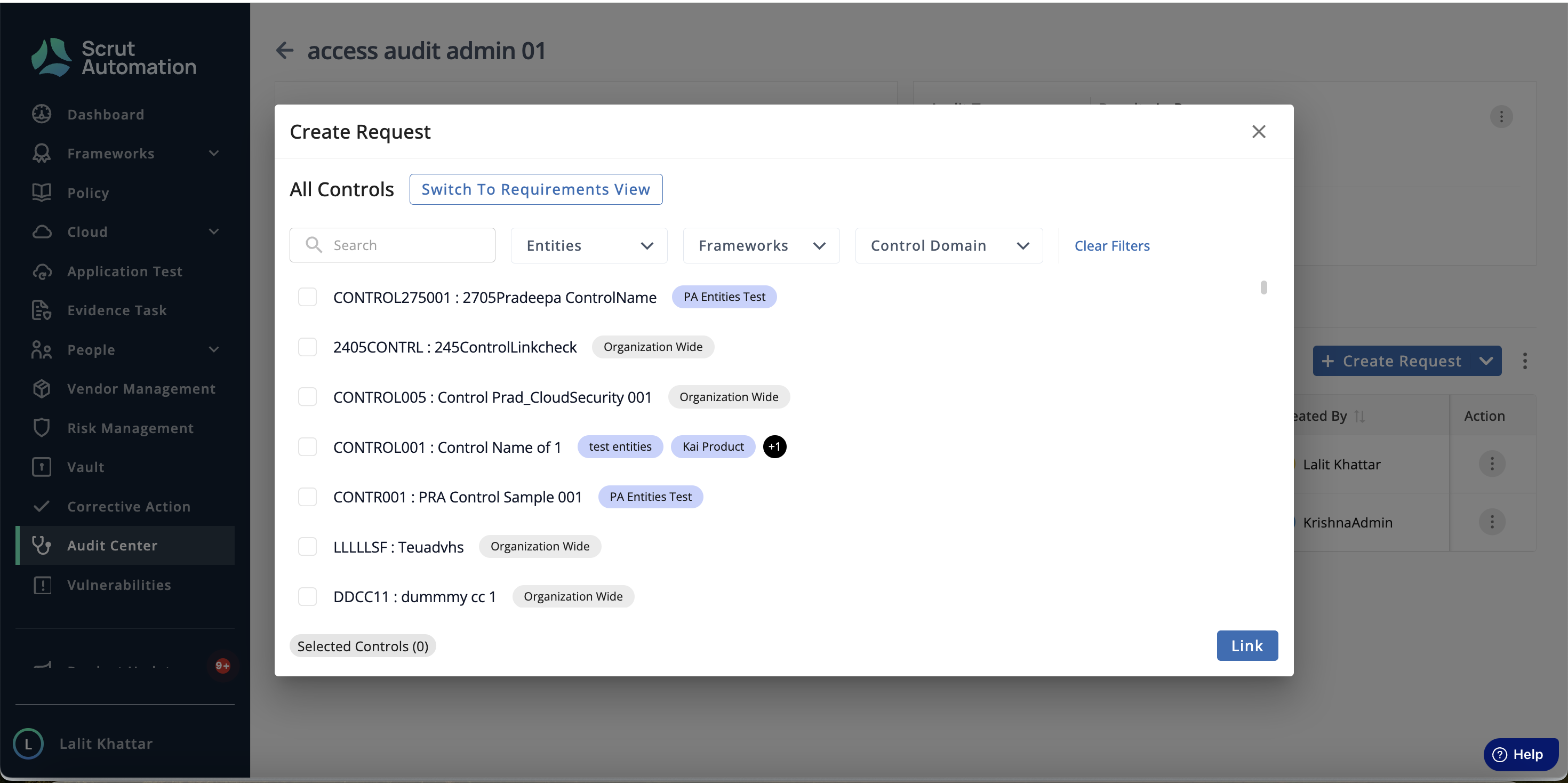Image resolution: width=1568 pixels, height=783 pixels.
Task: Click Switch To Requirements View button
Action: tap(535, 189)
